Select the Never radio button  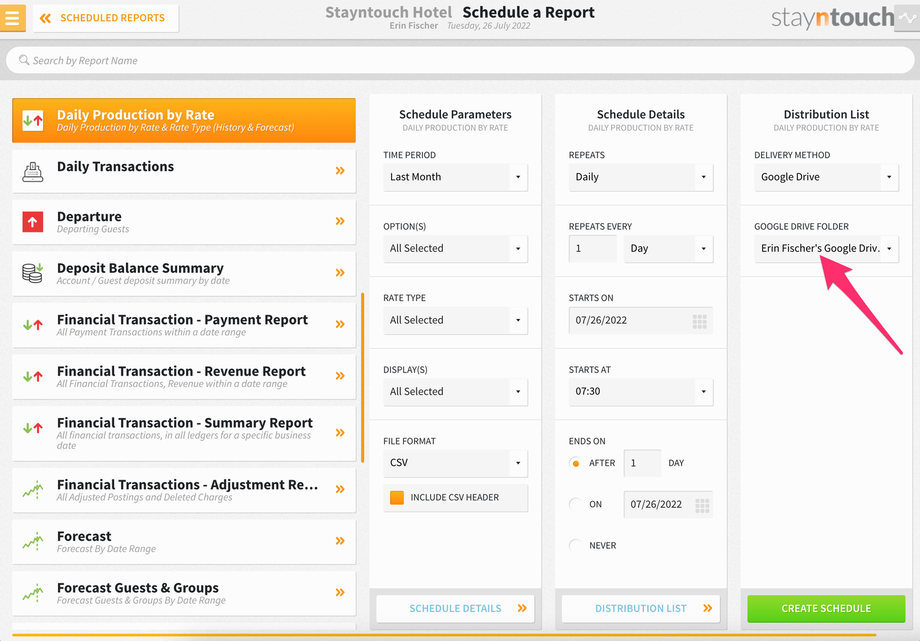576,545
